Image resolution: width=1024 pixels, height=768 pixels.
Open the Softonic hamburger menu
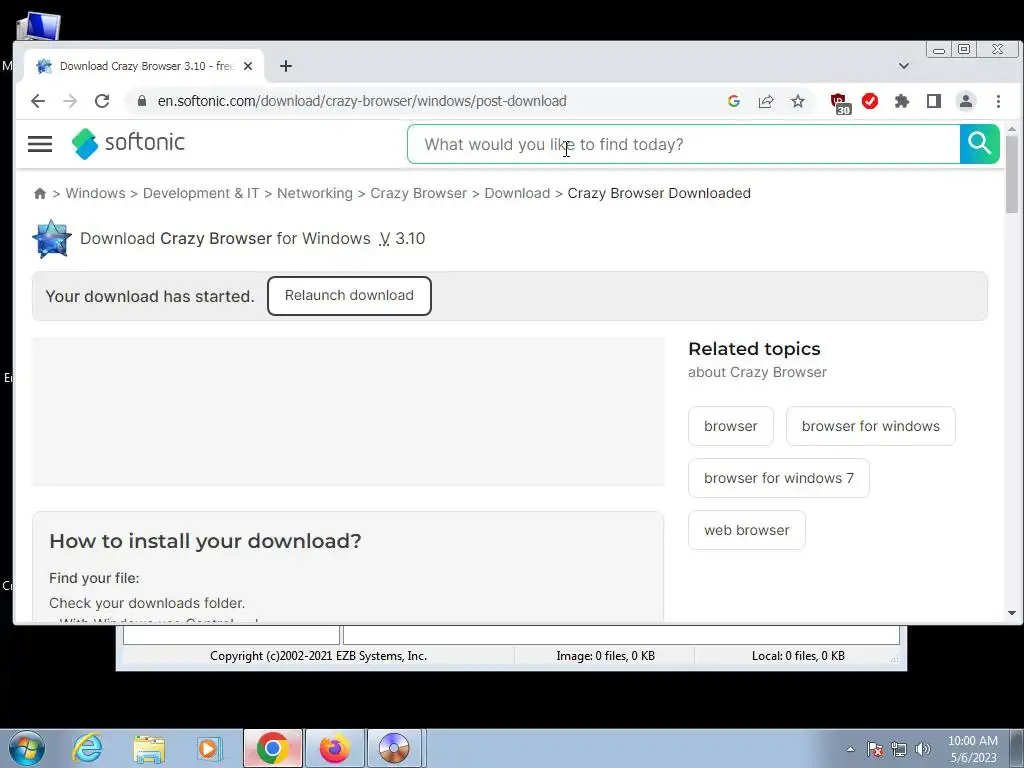pos(40,144)
